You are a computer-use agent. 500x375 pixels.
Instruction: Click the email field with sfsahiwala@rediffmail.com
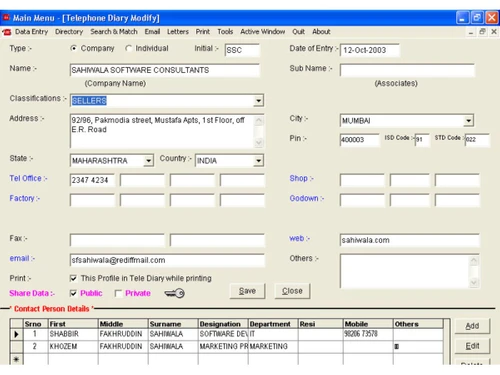point(167,260)
